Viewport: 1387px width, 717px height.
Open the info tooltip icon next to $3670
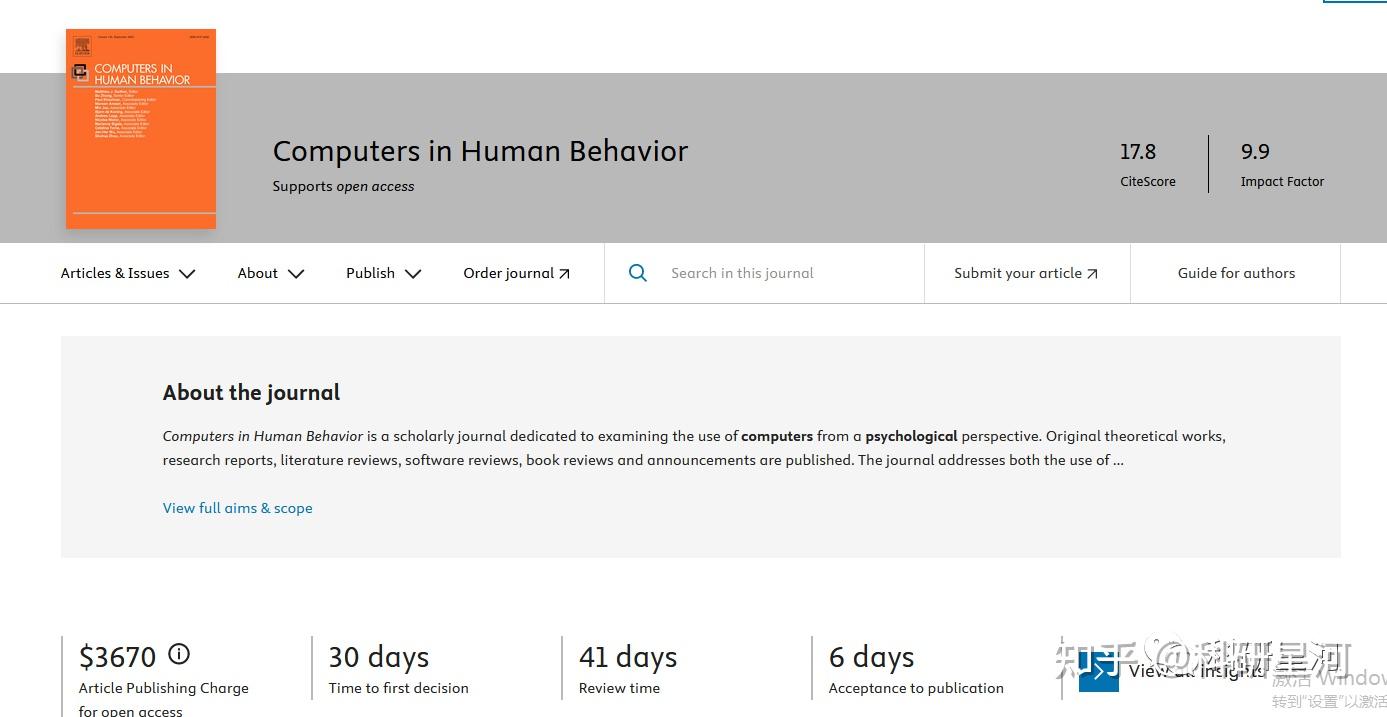click(x=178, y=654)
